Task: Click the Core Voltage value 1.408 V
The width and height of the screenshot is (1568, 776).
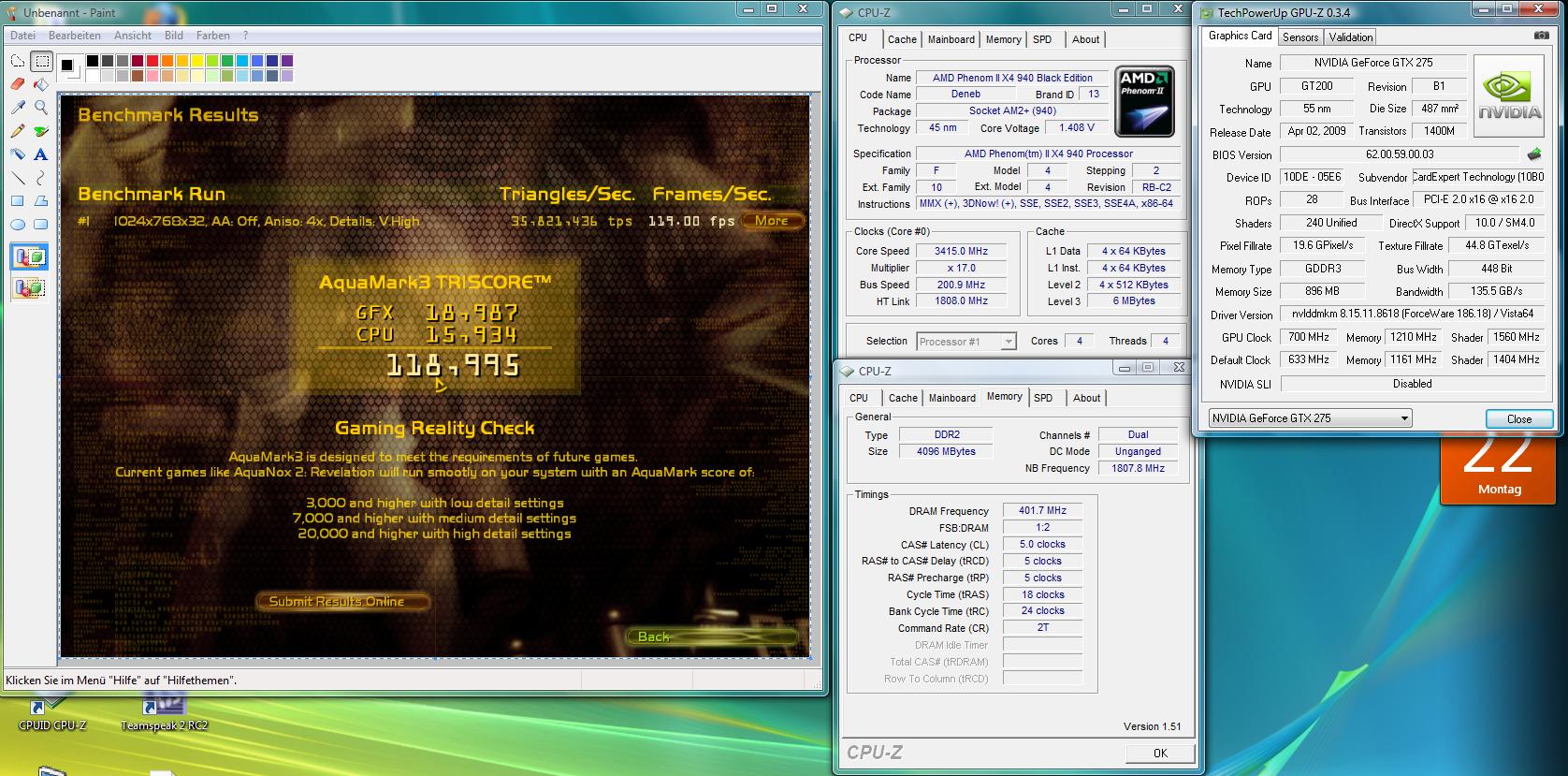Action: (x=1077, y=128)
